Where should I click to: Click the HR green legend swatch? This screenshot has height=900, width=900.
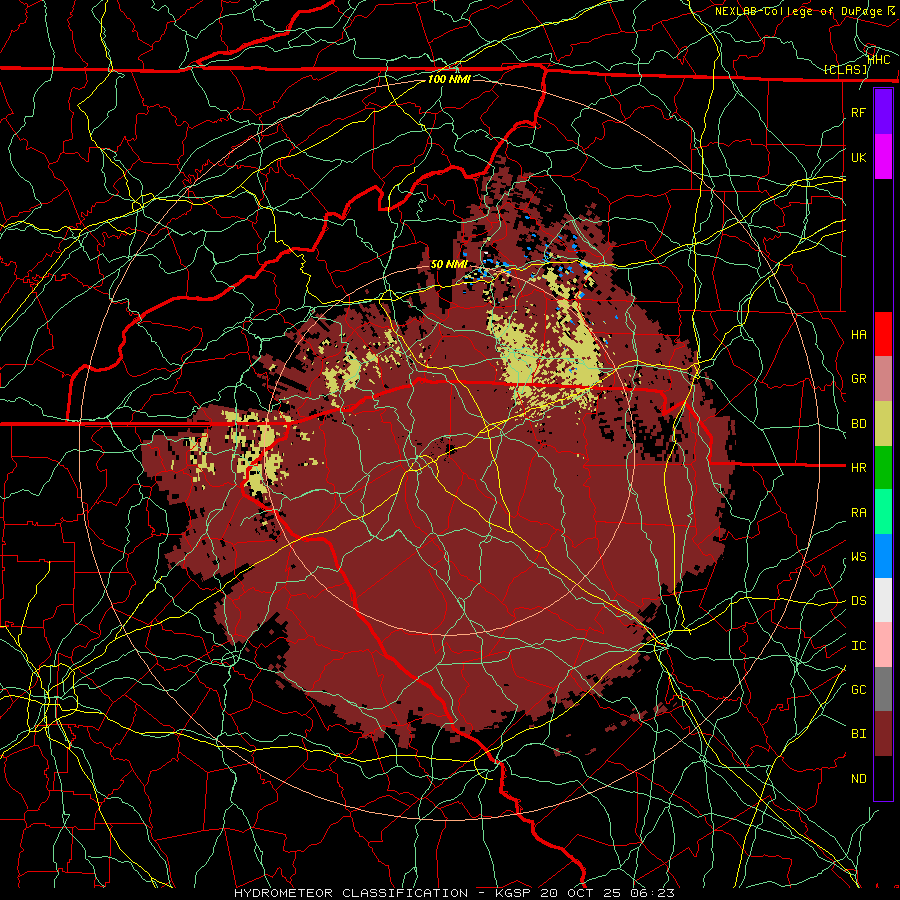coord(883,468)
